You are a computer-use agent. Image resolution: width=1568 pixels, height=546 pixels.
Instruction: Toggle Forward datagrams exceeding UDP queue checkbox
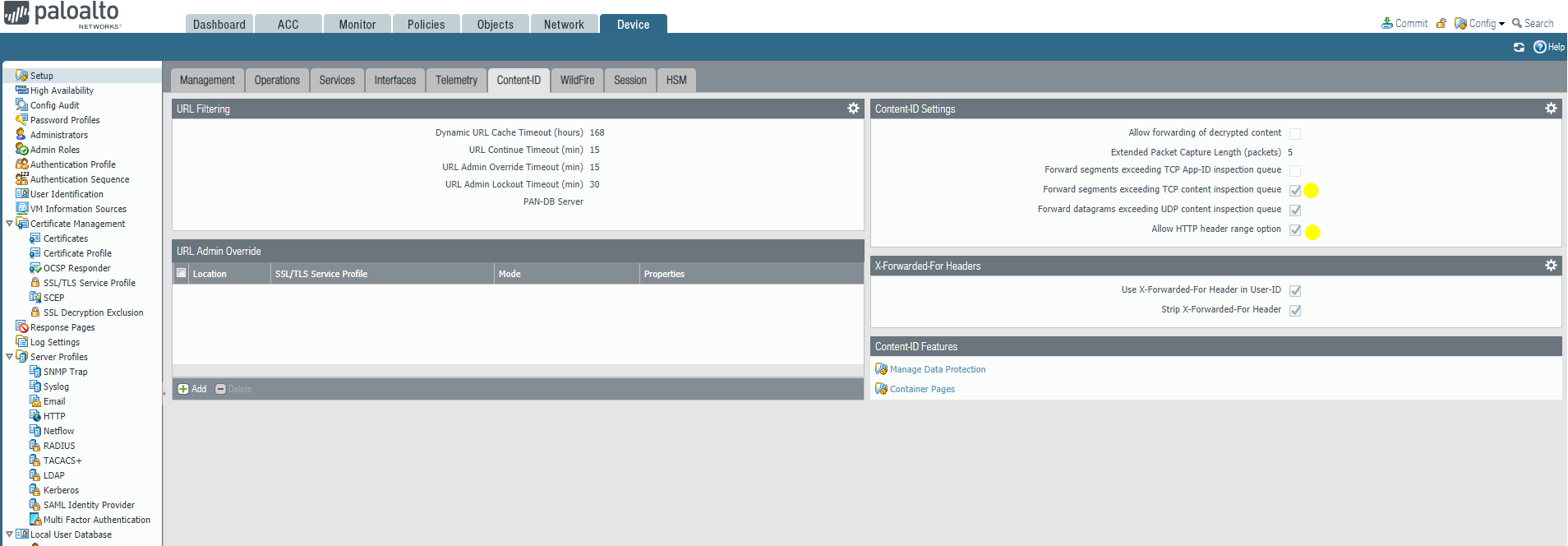1295,210
